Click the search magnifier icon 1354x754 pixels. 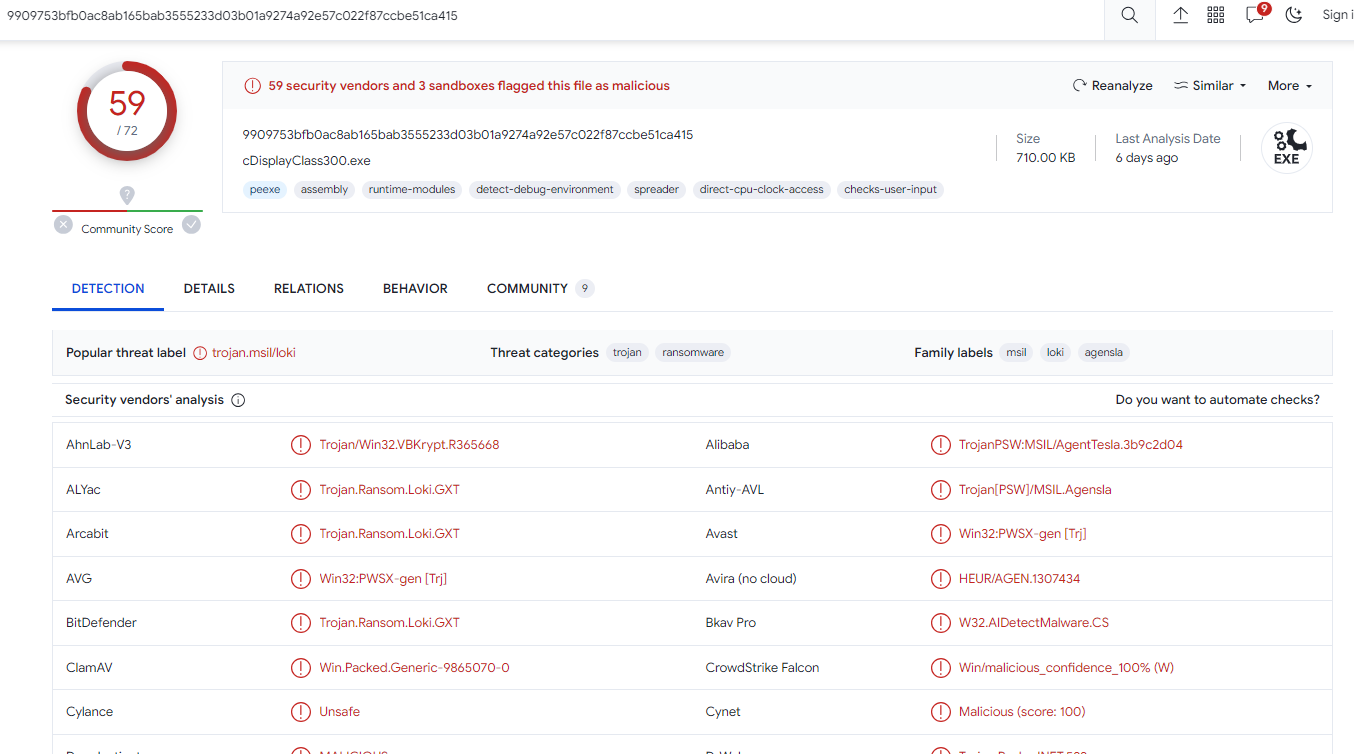coord(1129,16)
